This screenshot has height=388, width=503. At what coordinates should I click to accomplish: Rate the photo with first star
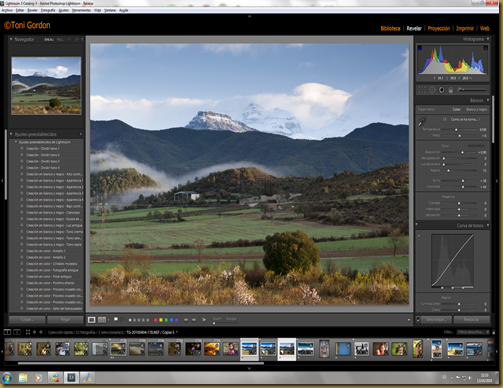(x=130, y=320)
